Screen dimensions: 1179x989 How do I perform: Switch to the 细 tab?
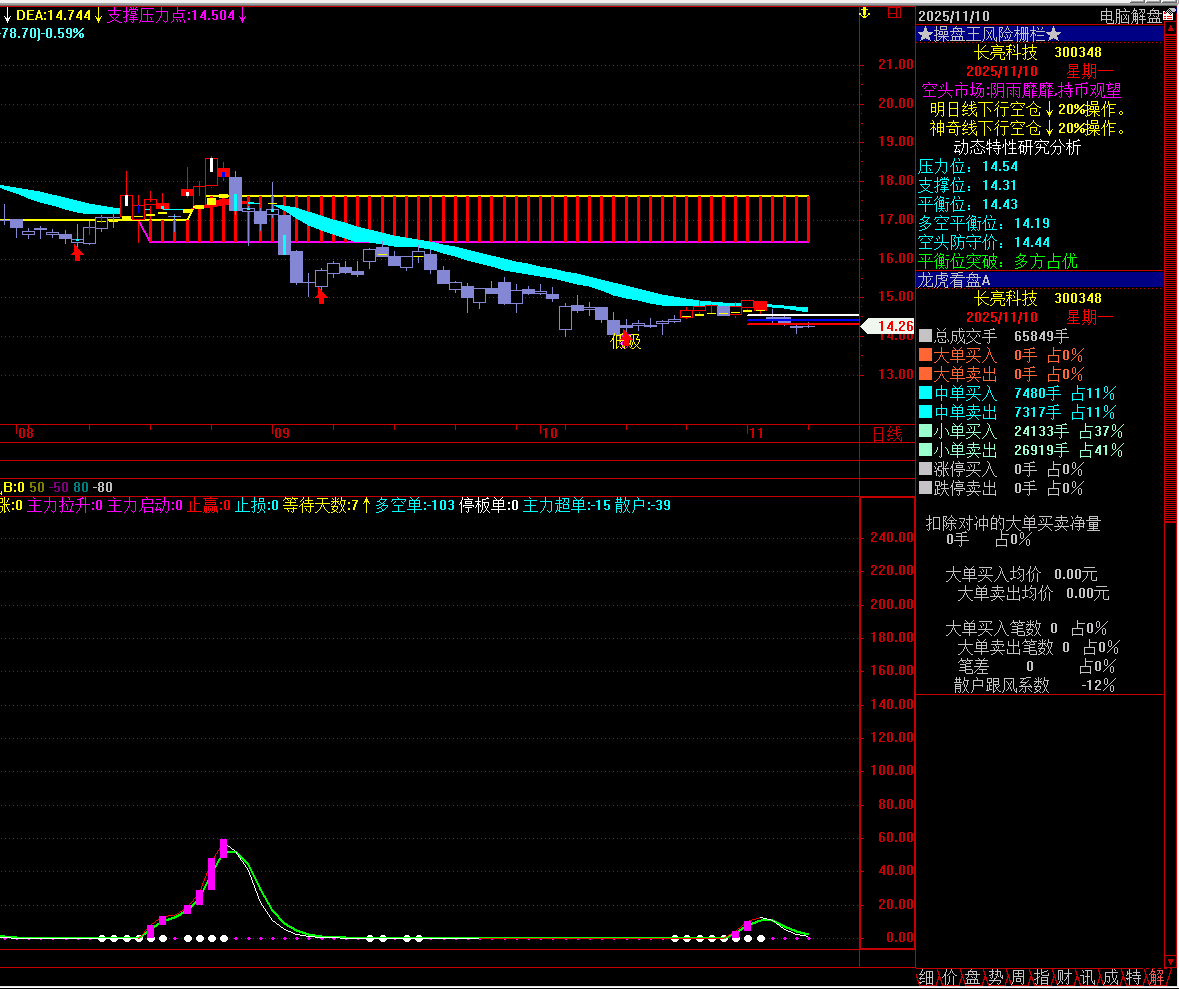pos(926,977)
